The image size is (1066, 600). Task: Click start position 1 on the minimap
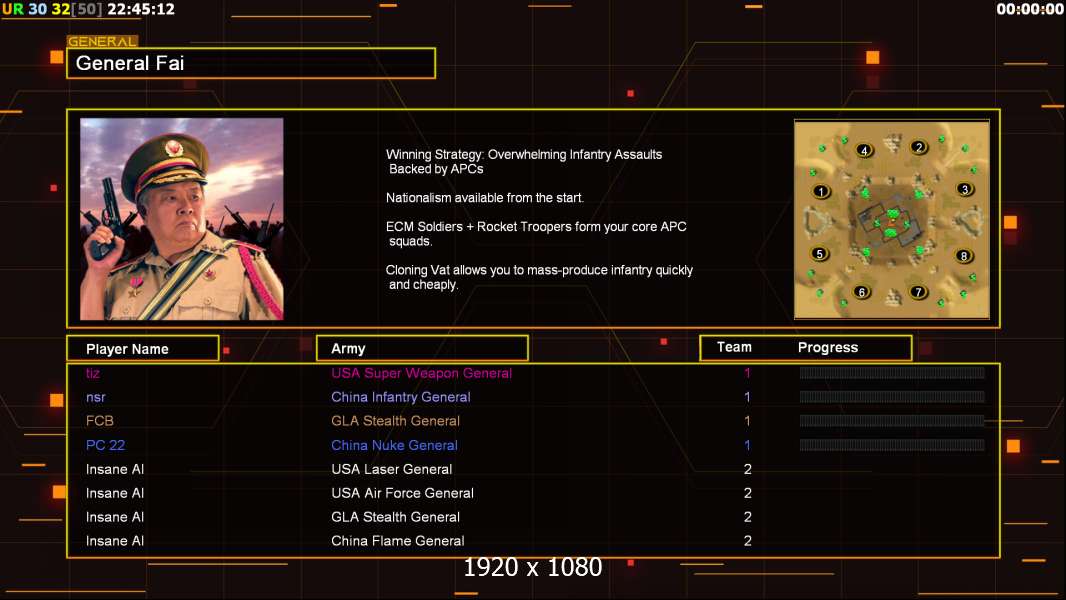point(822,192)
